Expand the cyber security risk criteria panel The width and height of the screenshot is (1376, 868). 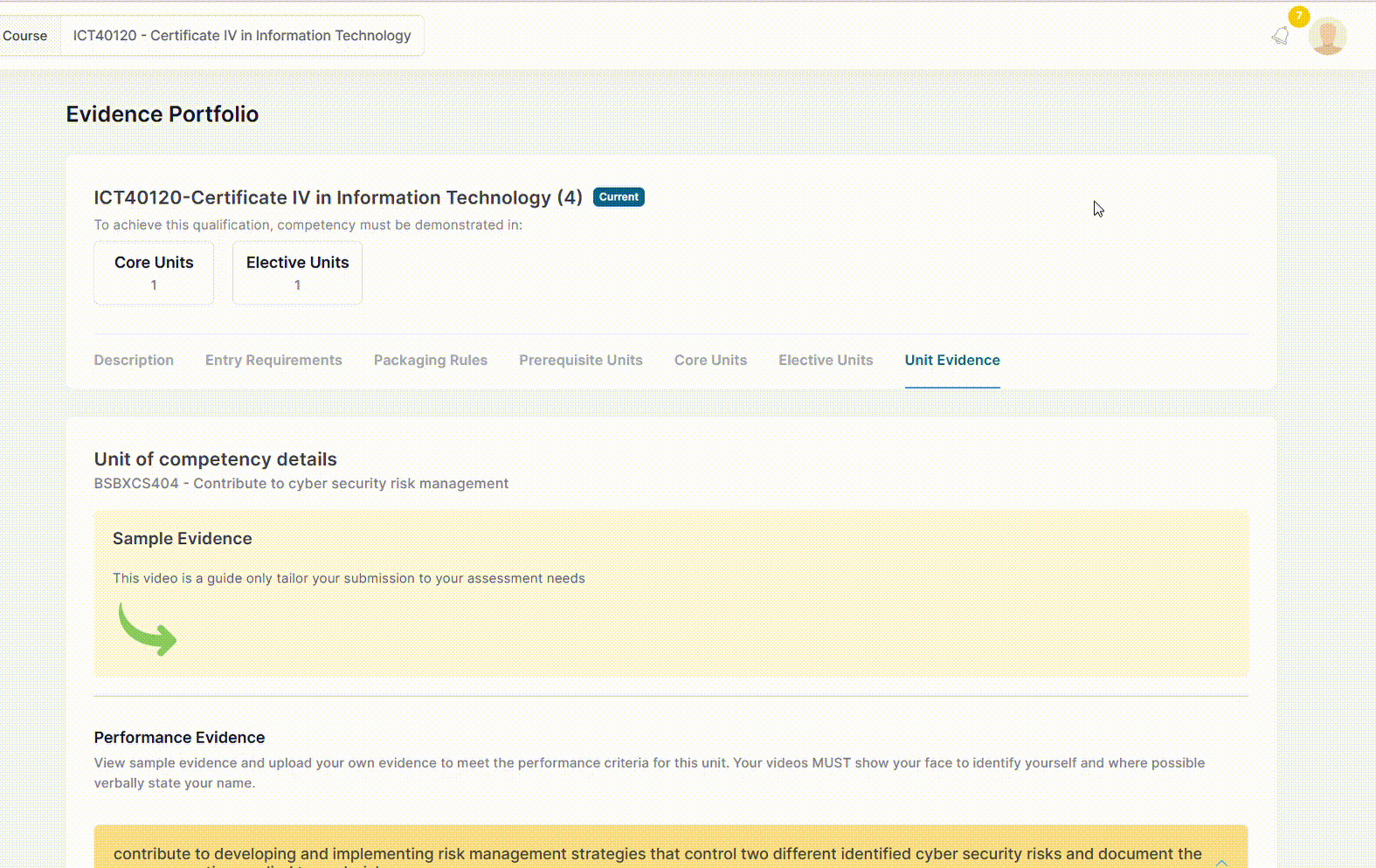click(x=657, y=853)
